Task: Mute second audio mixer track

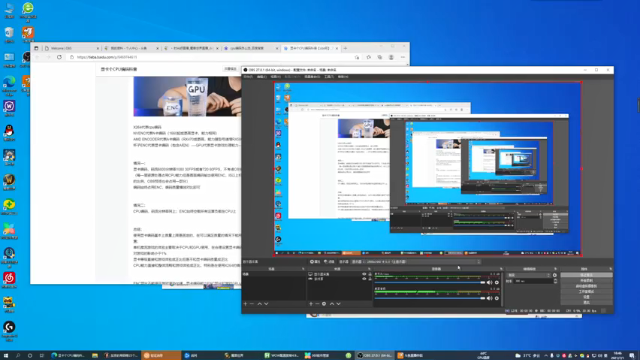Action: pos(489,298)
